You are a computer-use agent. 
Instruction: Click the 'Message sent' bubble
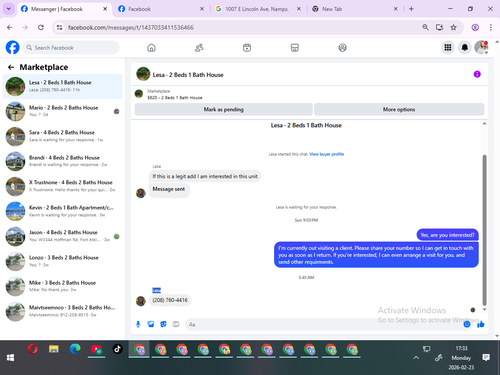click(x=169, y=189)
